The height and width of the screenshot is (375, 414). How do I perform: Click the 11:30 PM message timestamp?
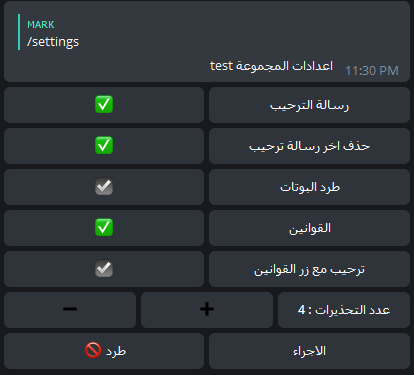372,71
